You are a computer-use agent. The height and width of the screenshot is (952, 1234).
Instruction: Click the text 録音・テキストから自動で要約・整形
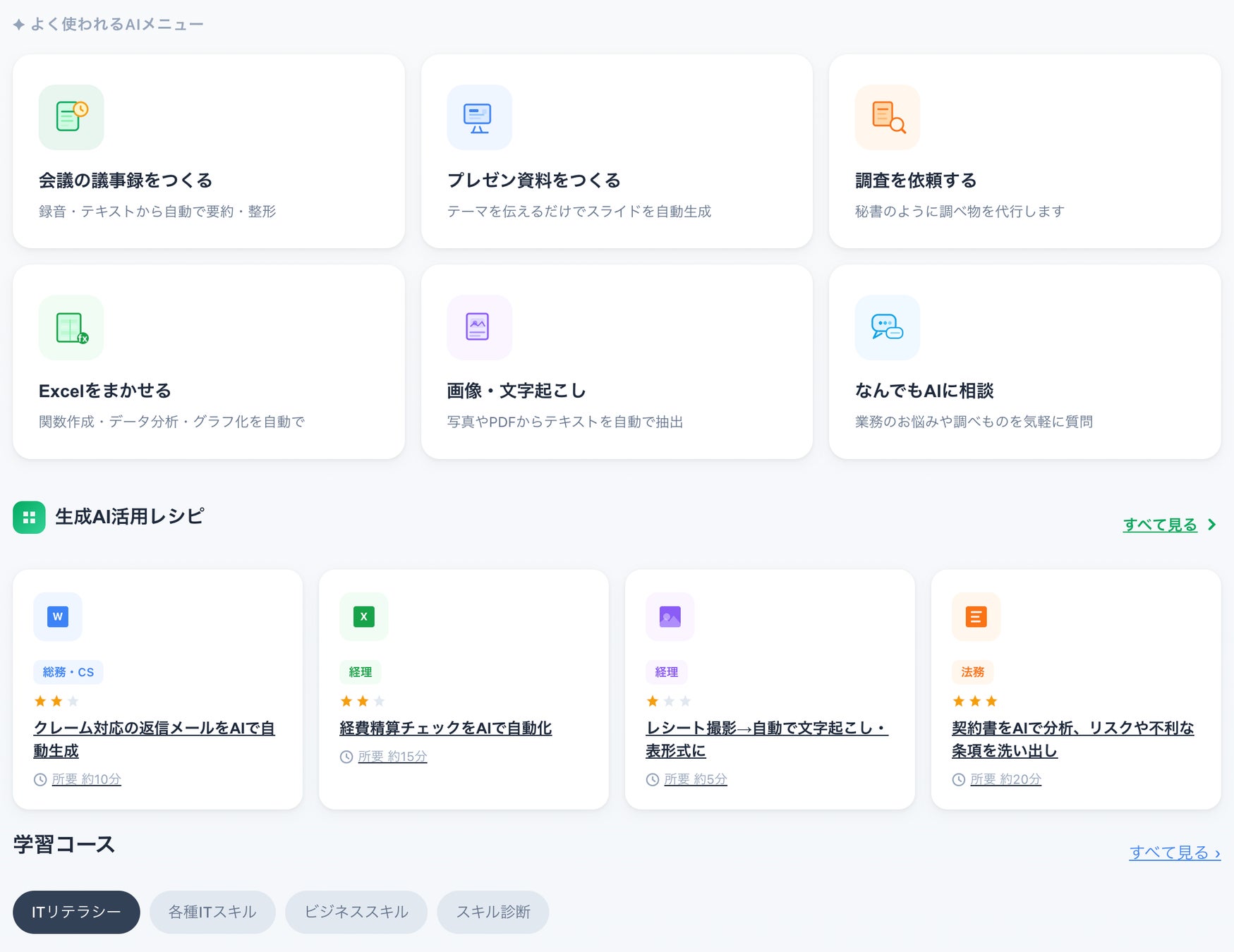coord(157,212)
